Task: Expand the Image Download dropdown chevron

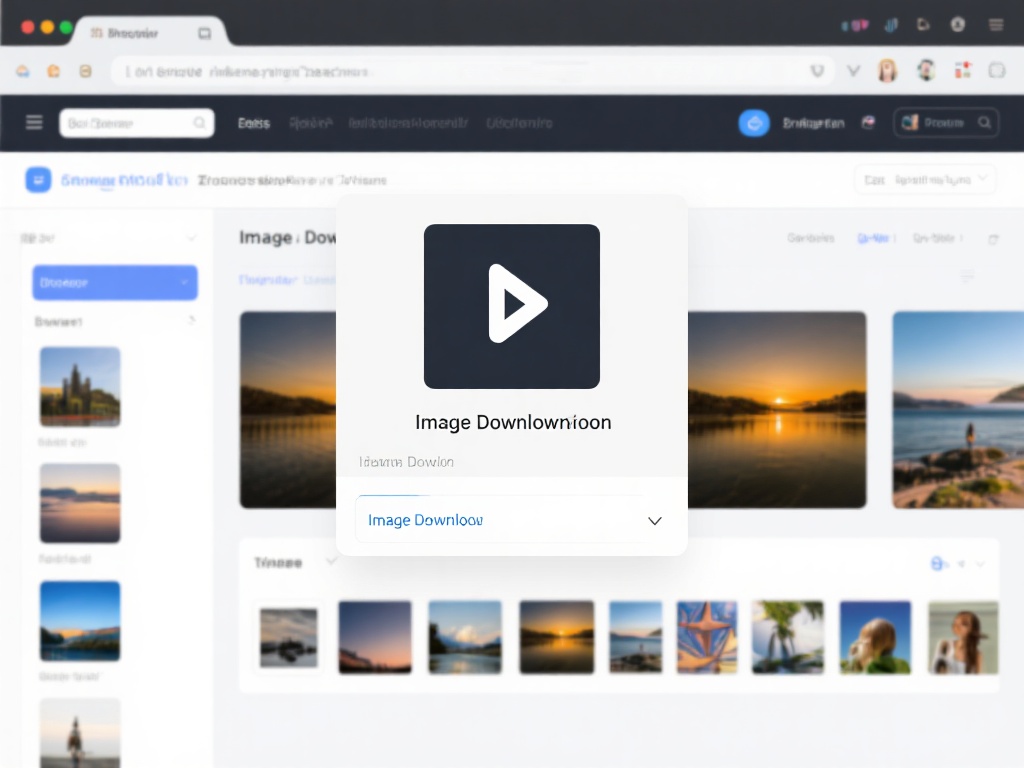Action: [x=655, y=521]
